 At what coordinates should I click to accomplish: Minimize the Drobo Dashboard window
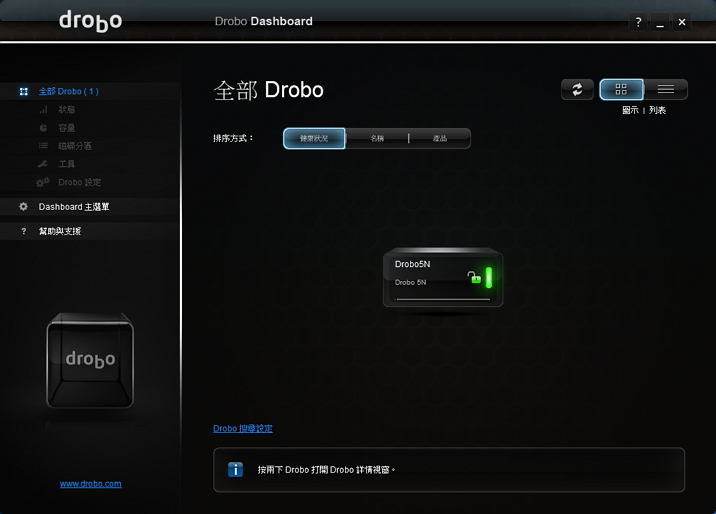tap(660, 22)
